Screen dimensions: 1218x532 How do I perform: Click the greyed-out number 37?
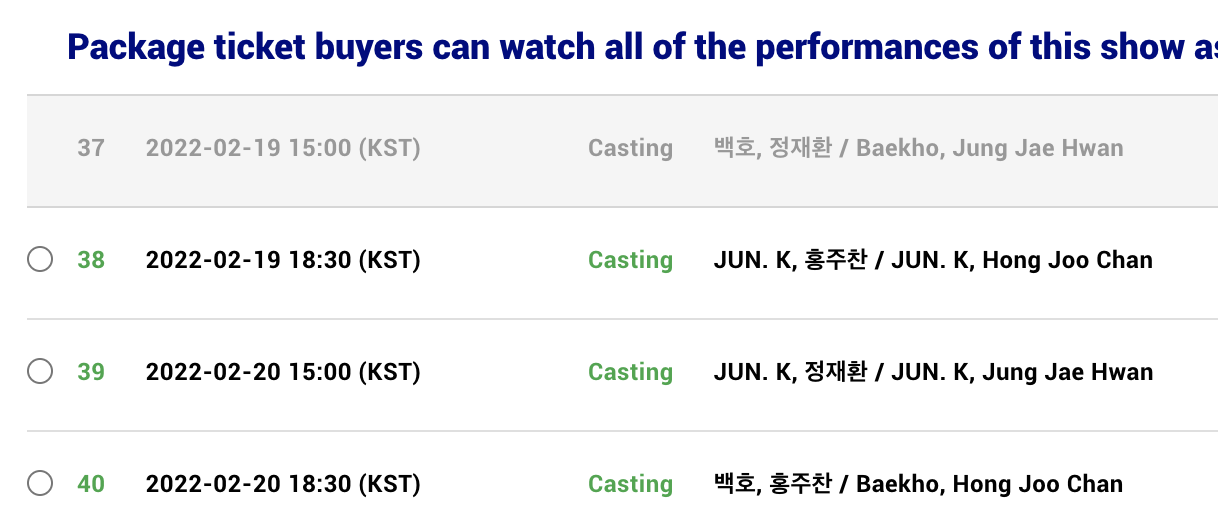91,148
